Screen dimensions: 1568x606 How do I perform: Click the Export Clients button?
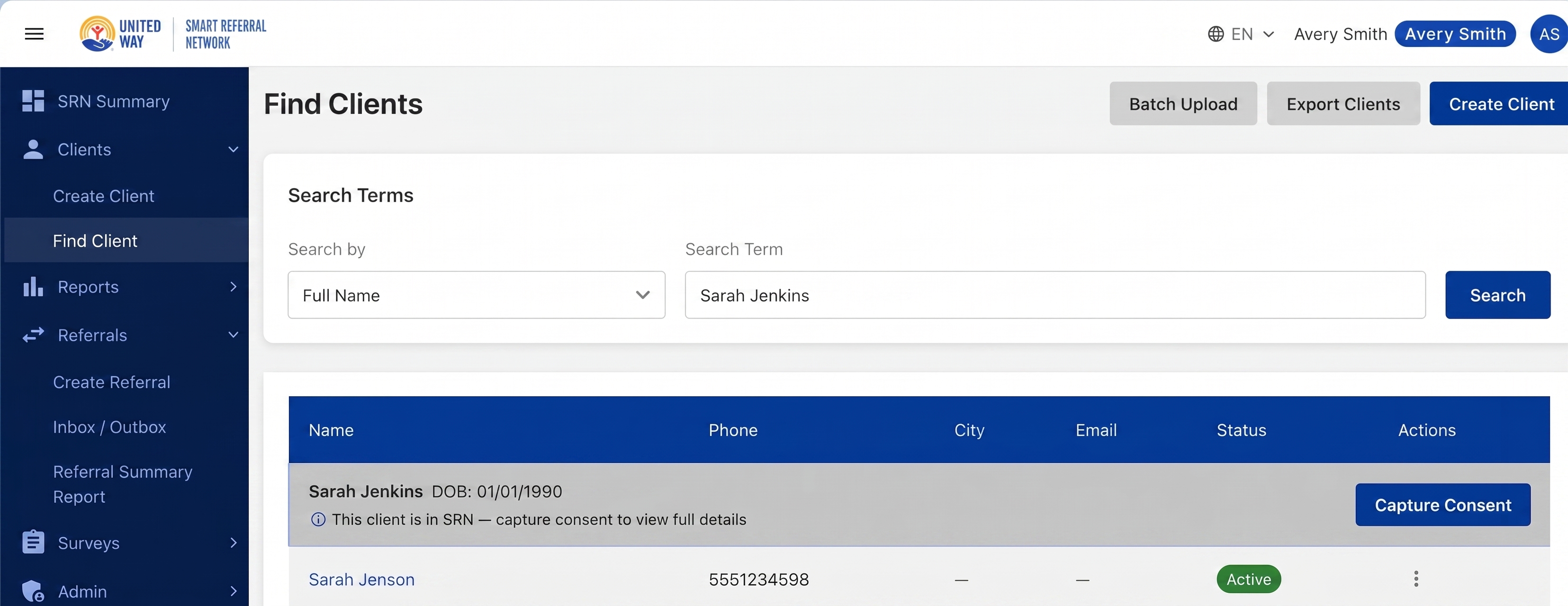[x=1343, y=104]
